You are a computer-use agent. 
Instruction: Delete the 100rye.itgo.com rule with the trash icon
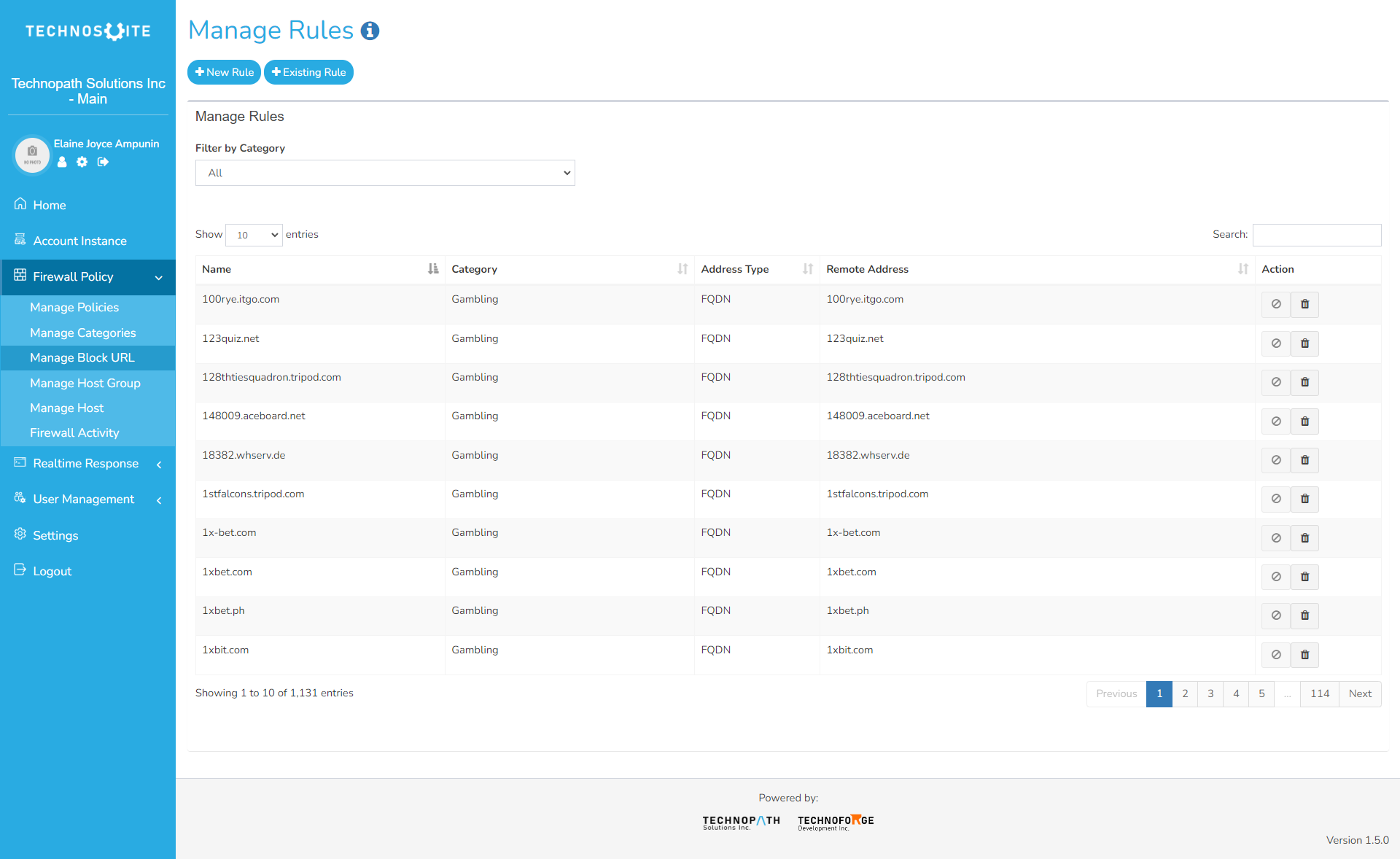pyautogui.click(x=1304, y=304)
